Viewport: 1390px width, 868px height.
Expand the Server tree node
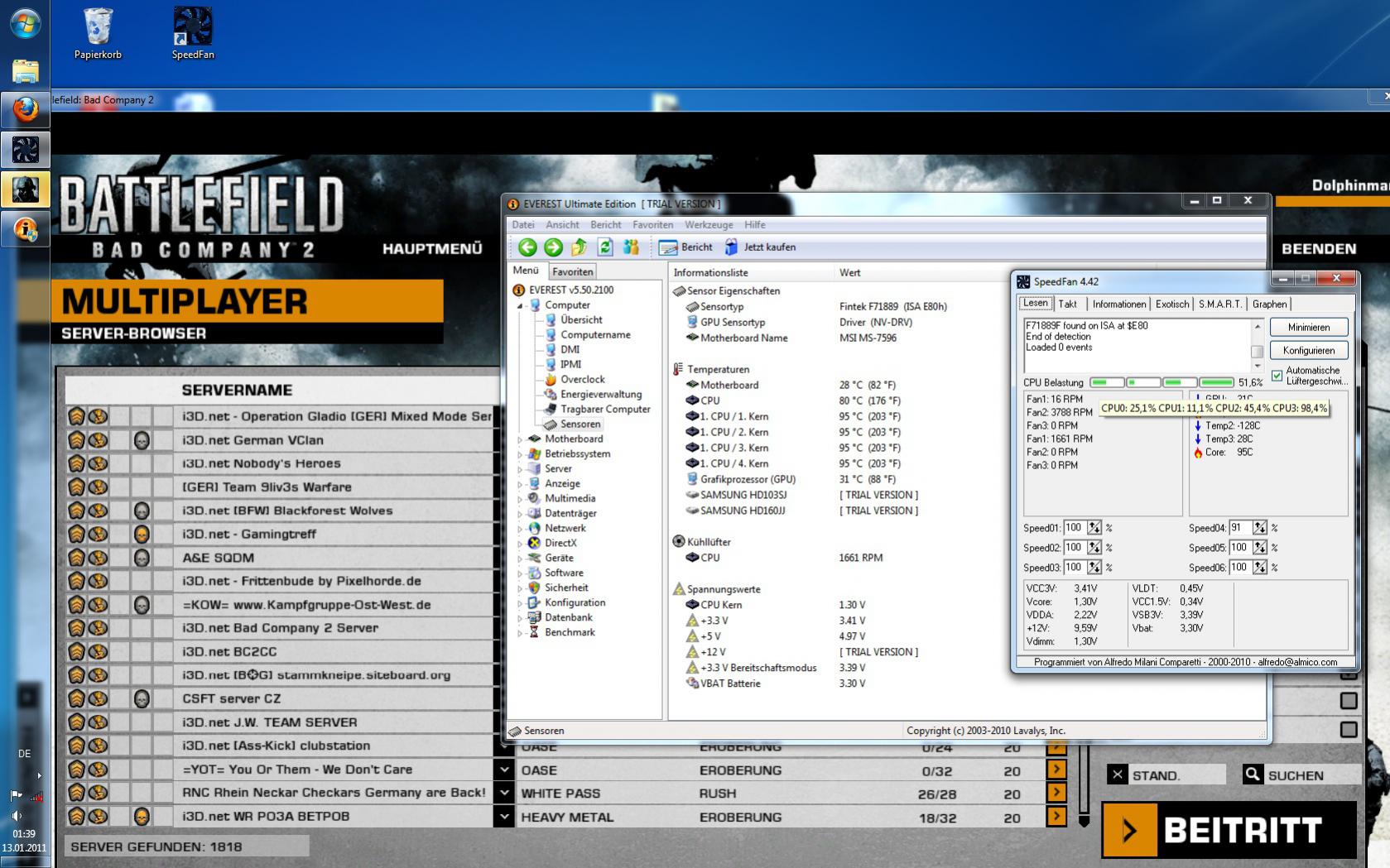pos(521,469)
